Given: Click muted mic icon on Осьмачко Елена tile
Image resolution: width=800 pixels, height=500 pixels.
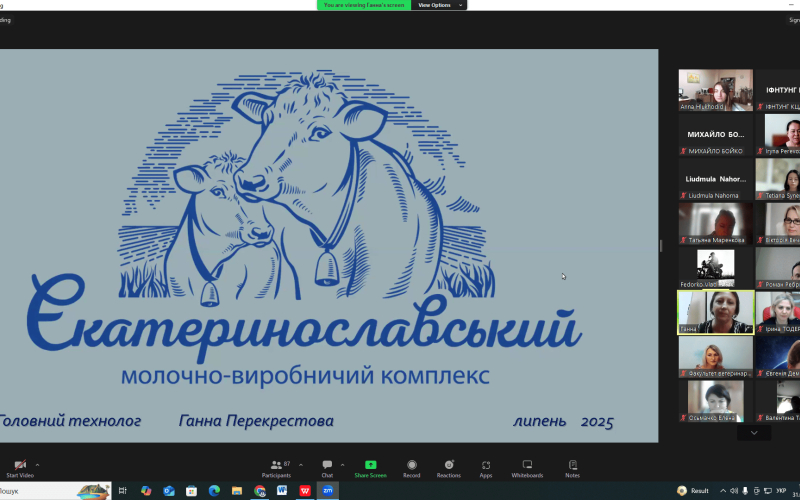Looking at the screenshot, I should click(x=684, y=418).
